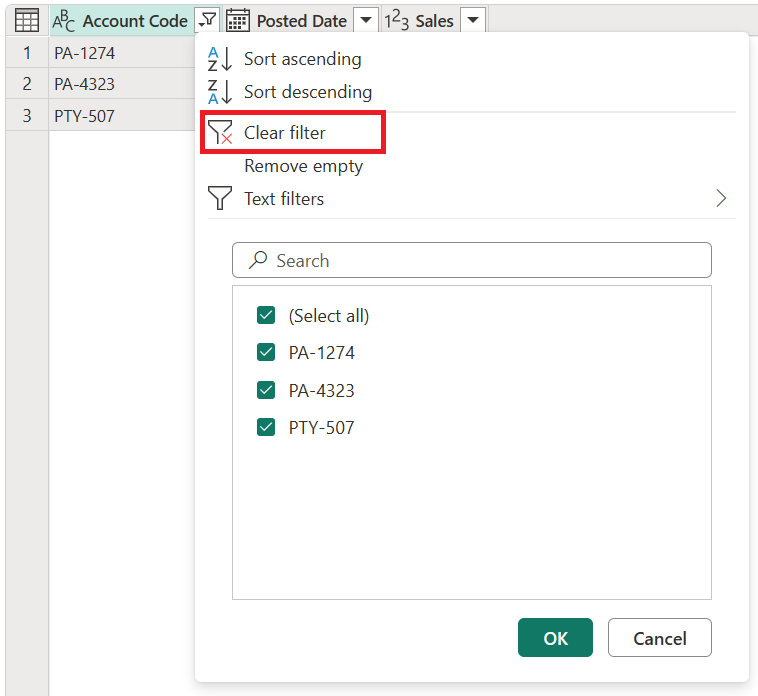758x696 pixels.
Task: Select row number 2 header
Action: point(27,84)
